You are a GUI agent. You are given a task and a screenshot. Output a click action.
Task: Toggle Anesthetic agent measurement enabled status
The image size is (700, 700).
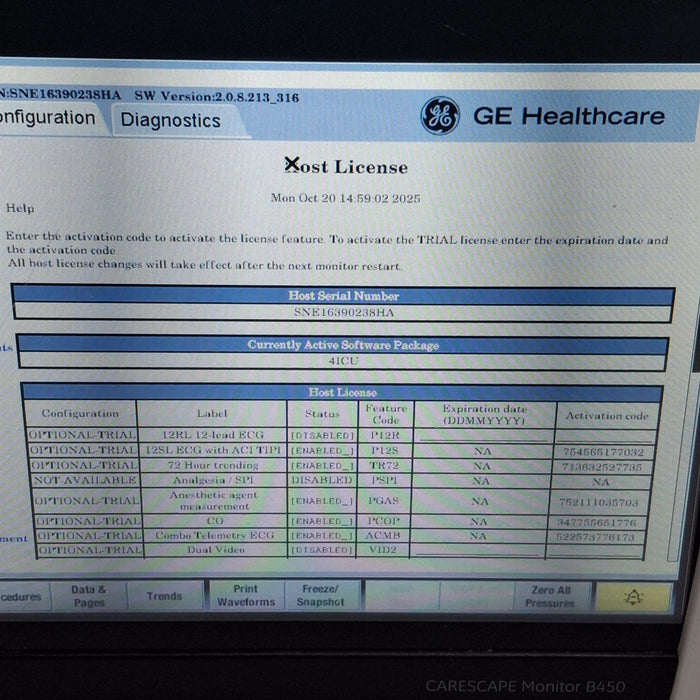(322, 501)
